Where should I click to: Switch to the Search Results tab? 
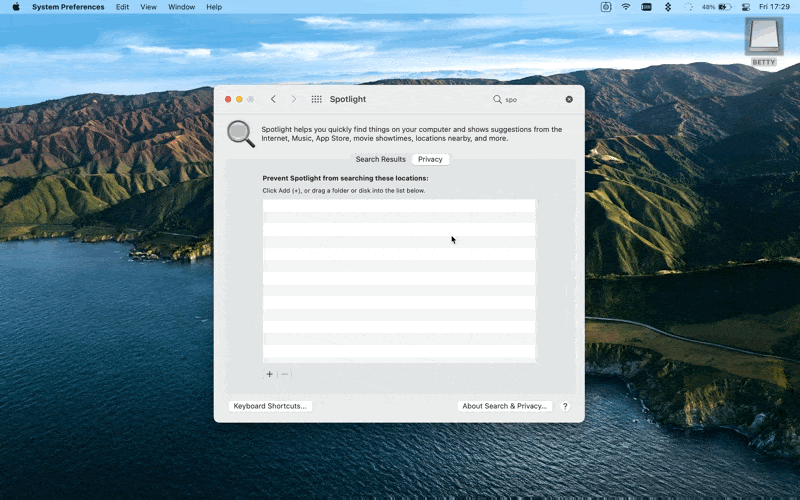(381, 159)
